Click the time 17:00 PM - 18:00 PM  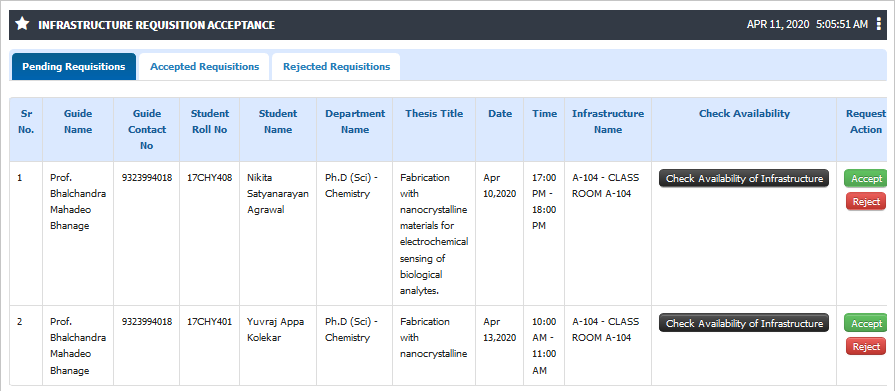coord(544,201)
